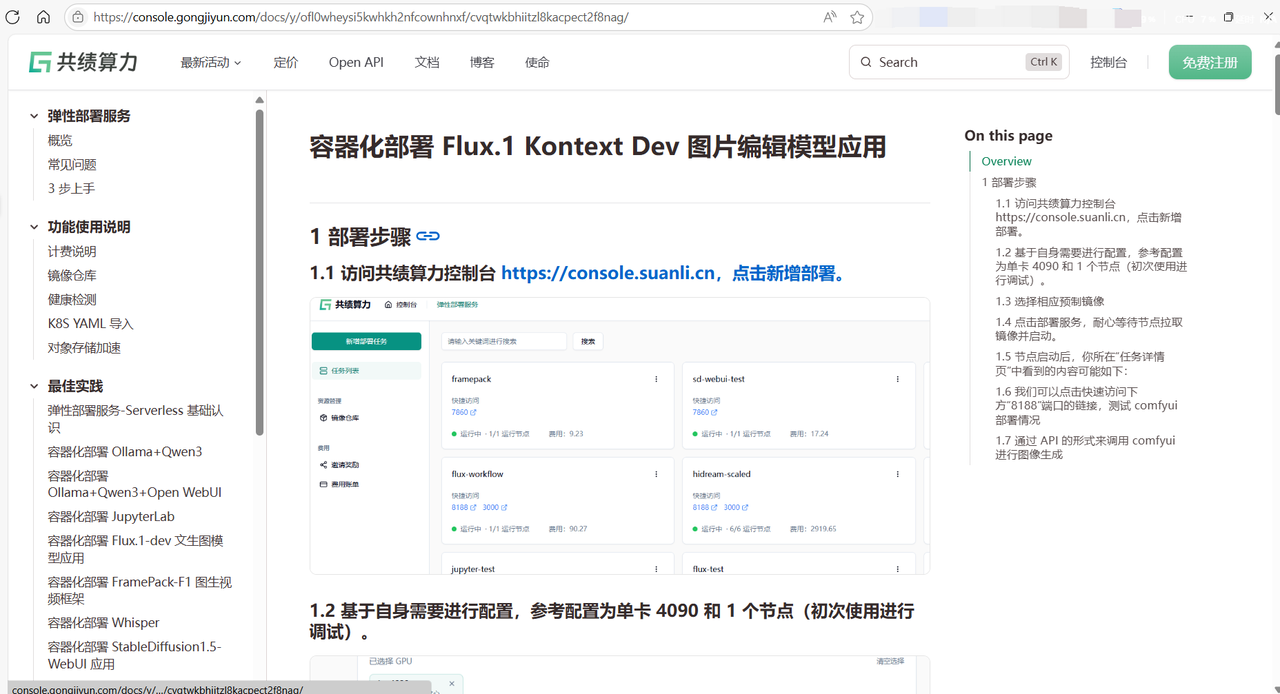Viewport: 1280px width, 694px height.
Task: Click the main title 容器化部署 Flux.1 Kontext Dev
Action: pyautogui.click(x=598, y=147)
